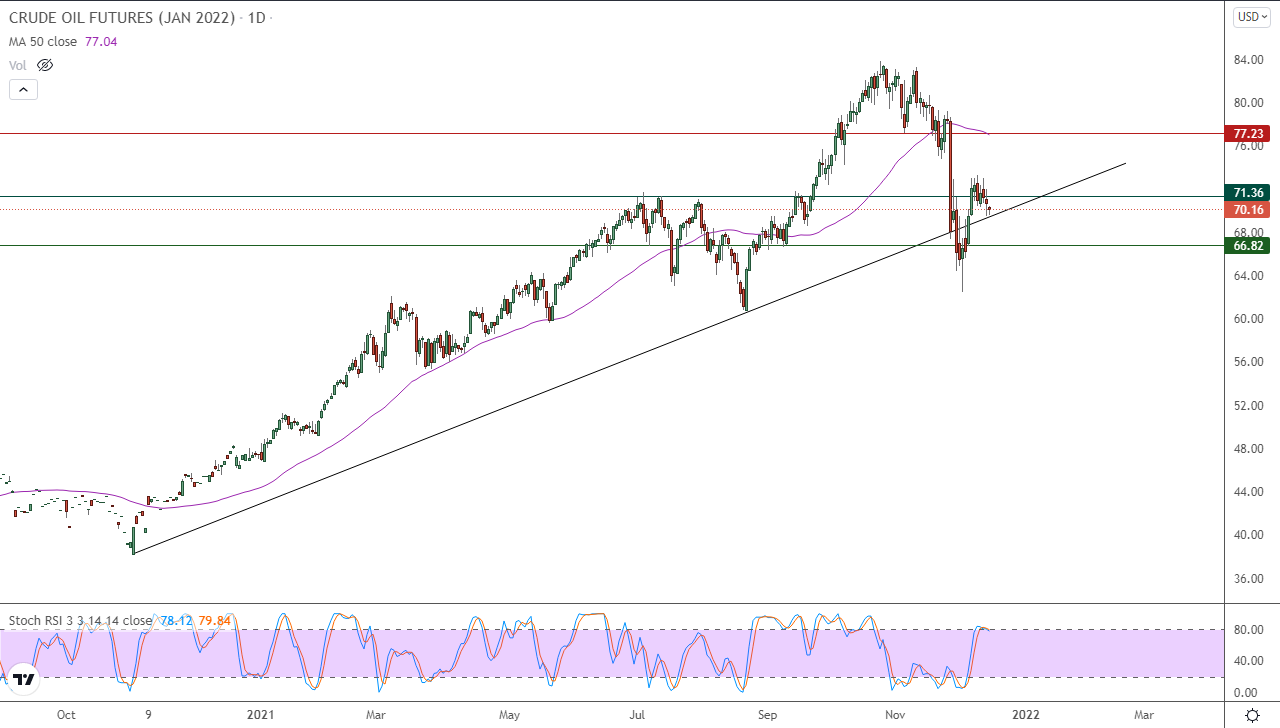The height and width of the screenshot is (728, 1280).
Task: Open chart settings gear icon
Action: click(x=1252, y=715)
